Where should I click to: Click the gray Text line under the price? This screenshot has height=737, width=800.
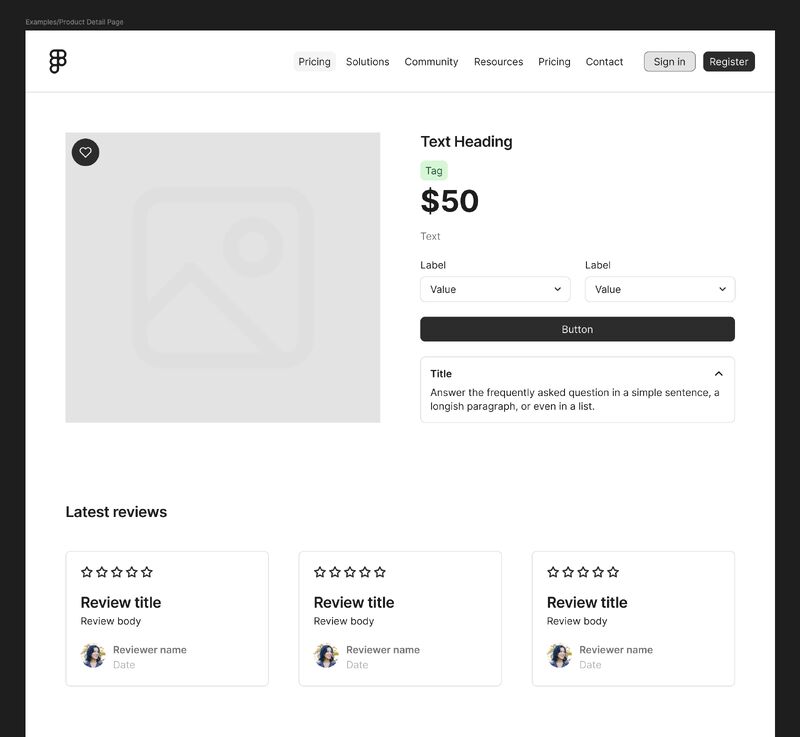pyautogui.click(x=430, y=236)
